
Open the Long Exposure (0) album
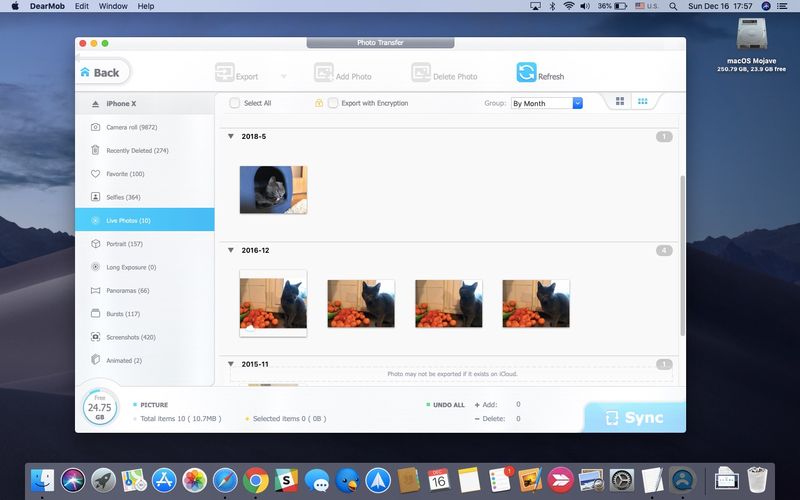tap(145, 267)
